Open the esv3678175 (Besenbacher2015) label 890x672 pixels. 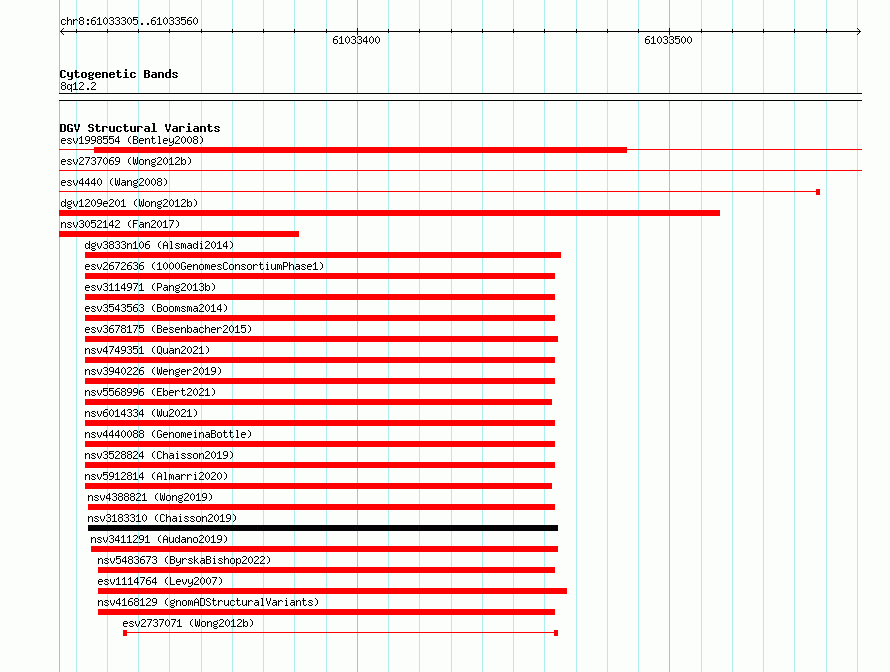click(x=168, y=329)
